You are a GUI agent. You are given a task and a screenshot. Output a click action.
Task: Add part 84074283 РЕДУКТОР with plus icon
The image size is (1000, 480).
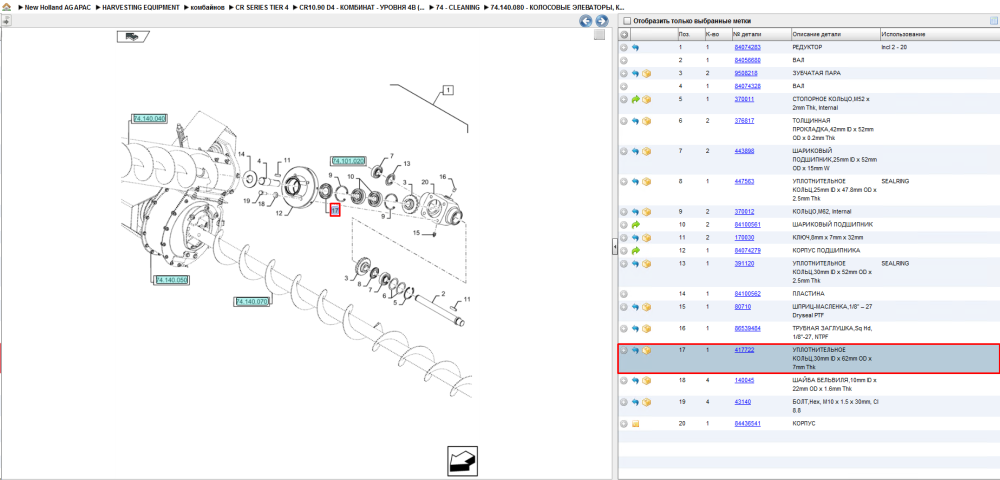(624, 47)
